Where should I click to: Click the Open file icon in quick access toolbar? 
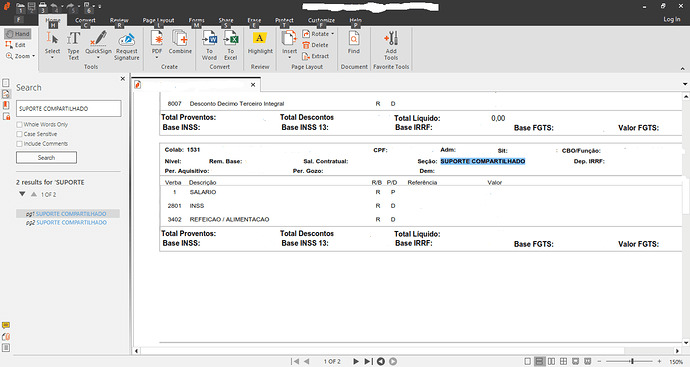pos(20,7)
